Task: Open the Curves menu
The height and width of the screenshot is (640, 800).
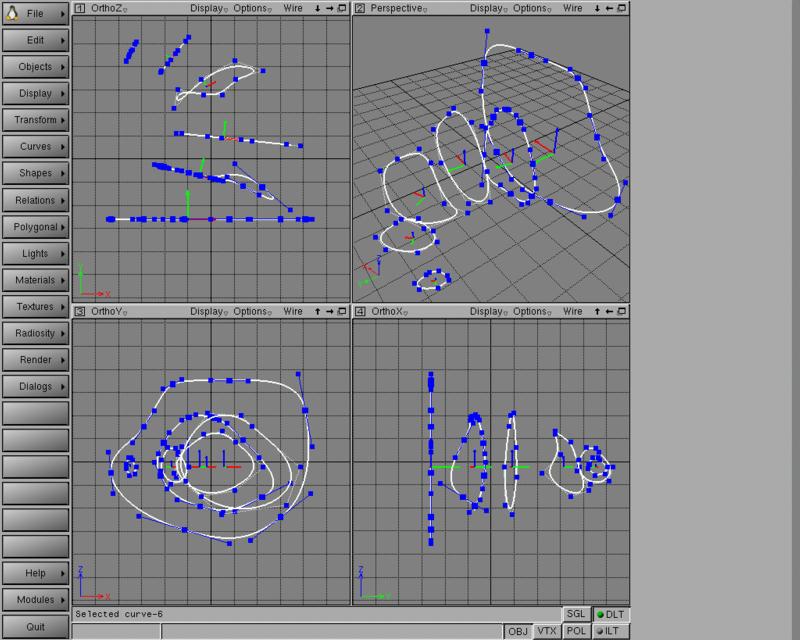Action: 35,146
